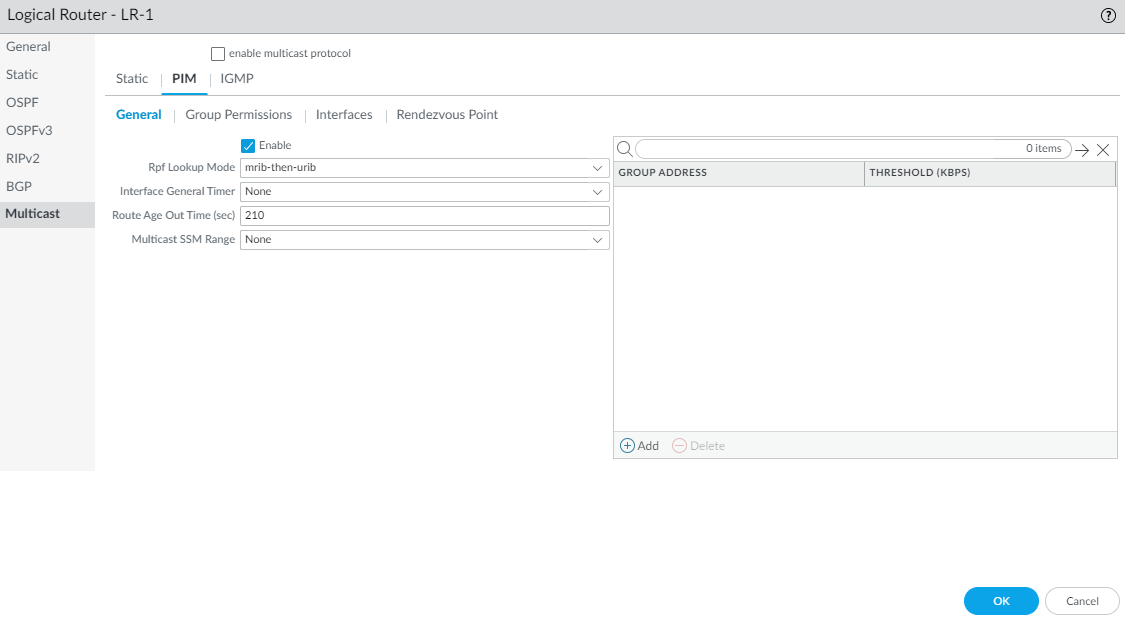This screenshot has width=1125, height=628.
Task: Select the Group Permissions sub-tab
Action: pyautogui.click(x=239, y=115)
